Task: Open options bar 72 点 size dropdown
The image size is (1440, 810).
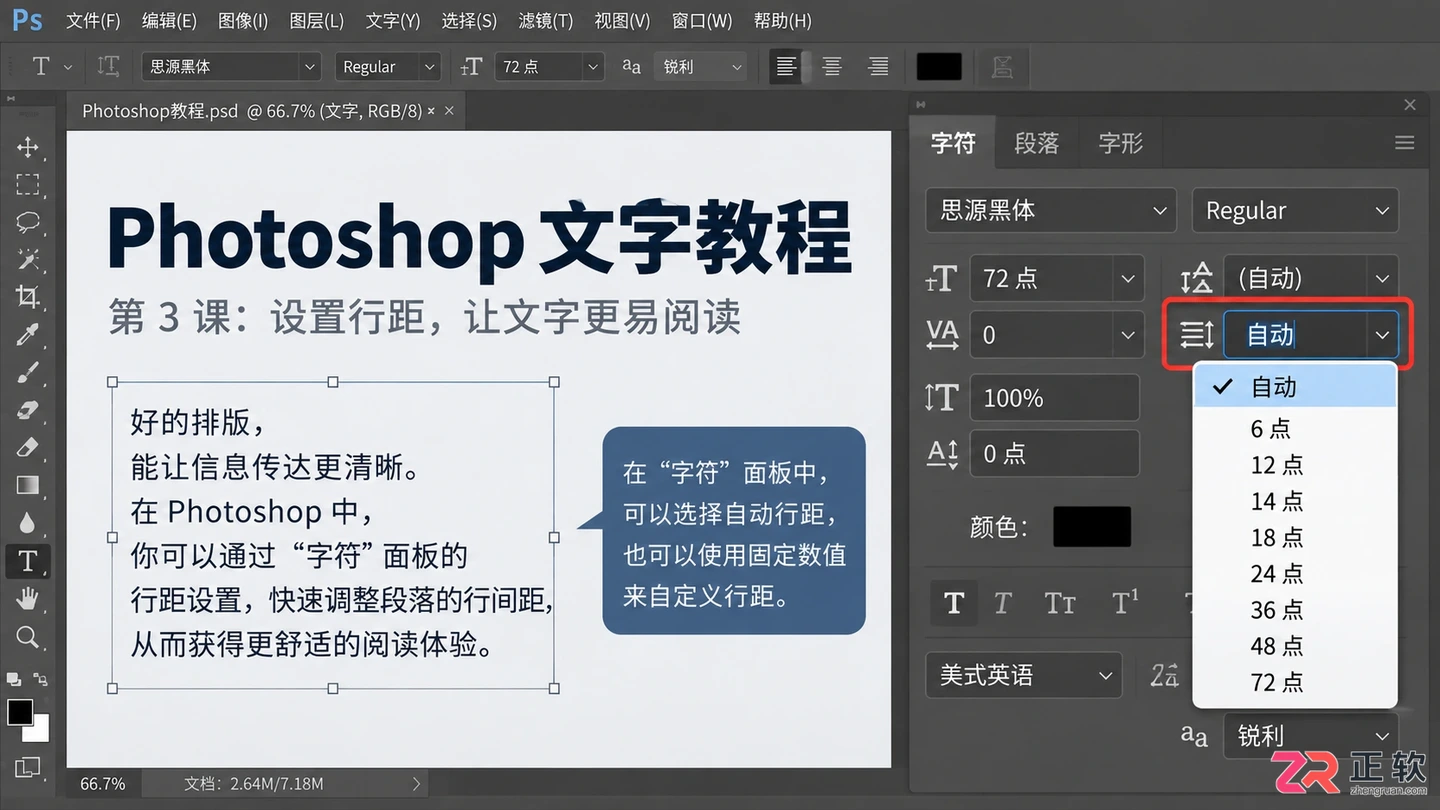Action: (x=549, y=67)
